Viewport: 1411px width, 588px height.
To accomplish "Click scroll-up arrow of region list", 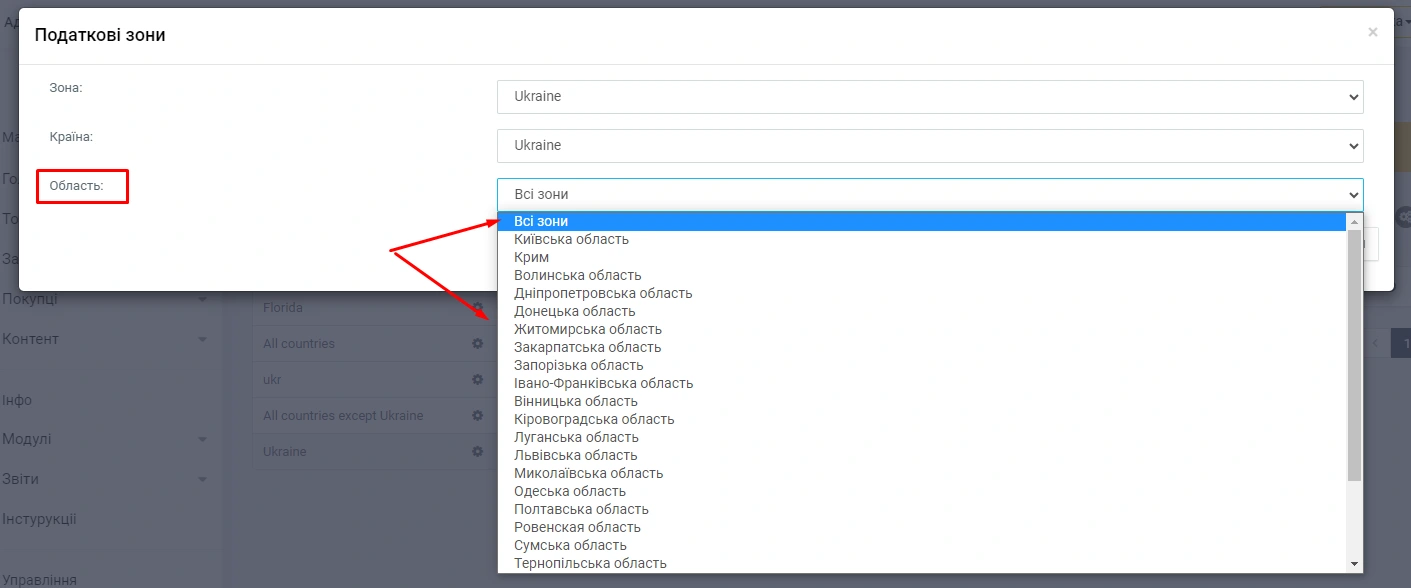I will pyautogui.click(x=1355, y=221).
